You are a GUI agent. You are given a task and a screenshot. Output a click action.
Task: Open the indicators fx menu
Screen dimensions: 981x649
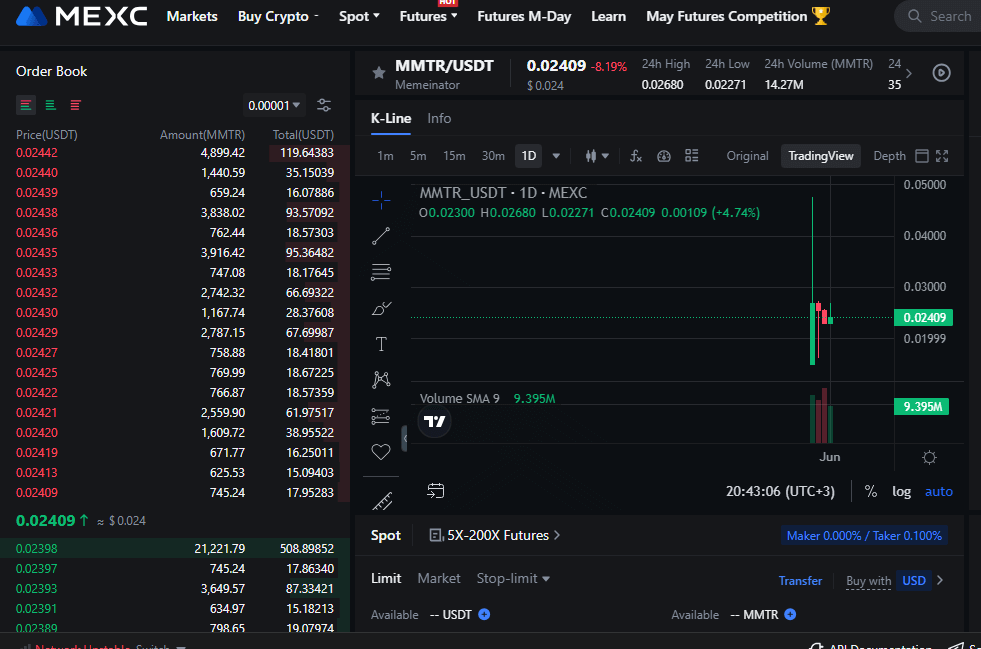(636, 156)
